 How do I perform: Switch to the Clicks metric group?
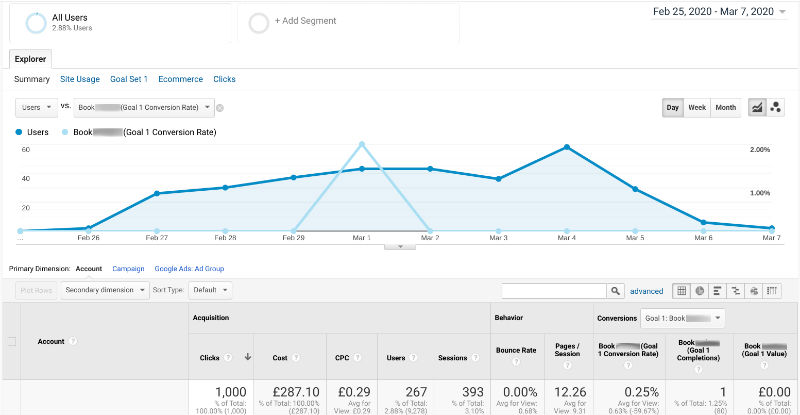224,79
